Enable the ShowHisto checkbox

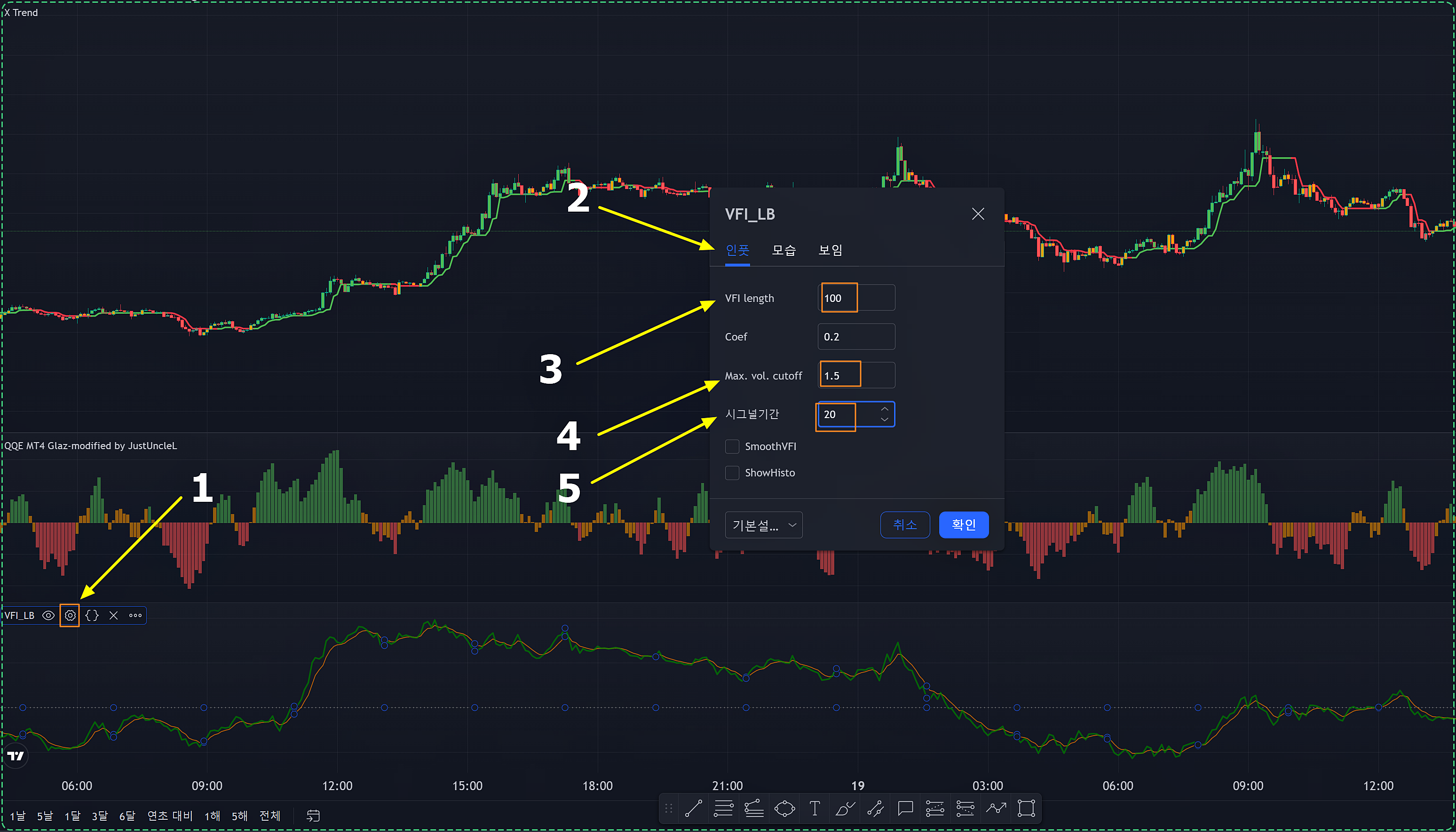732,473
